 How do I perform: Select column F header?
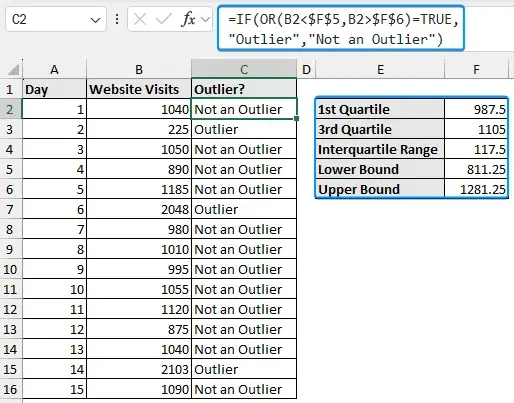click(477, 69)
